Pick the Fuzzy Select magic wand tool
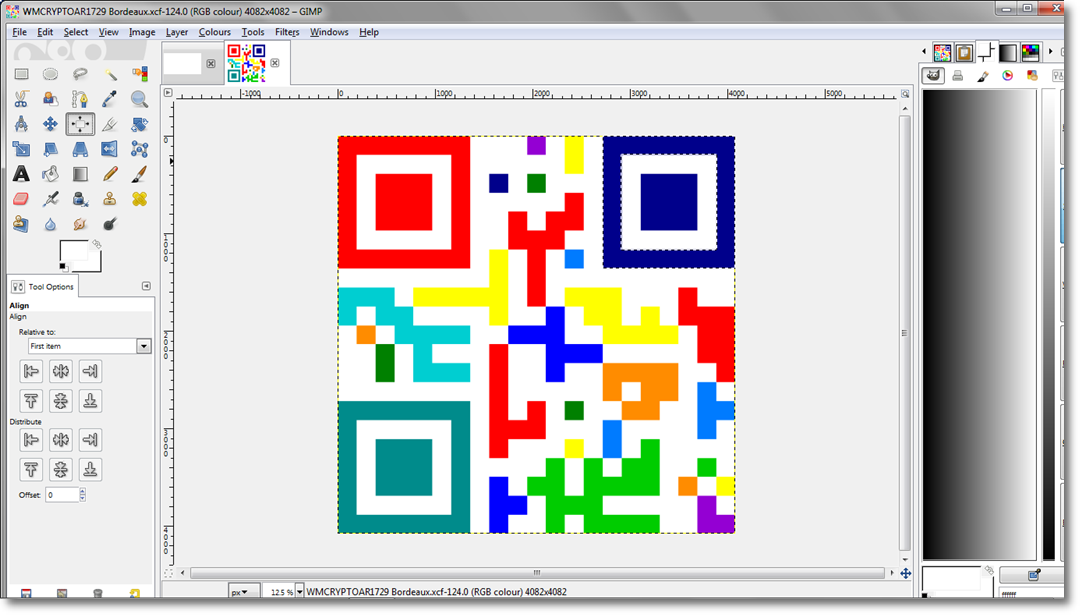This screenshot has width=1080, height=615. coord(110,74)
